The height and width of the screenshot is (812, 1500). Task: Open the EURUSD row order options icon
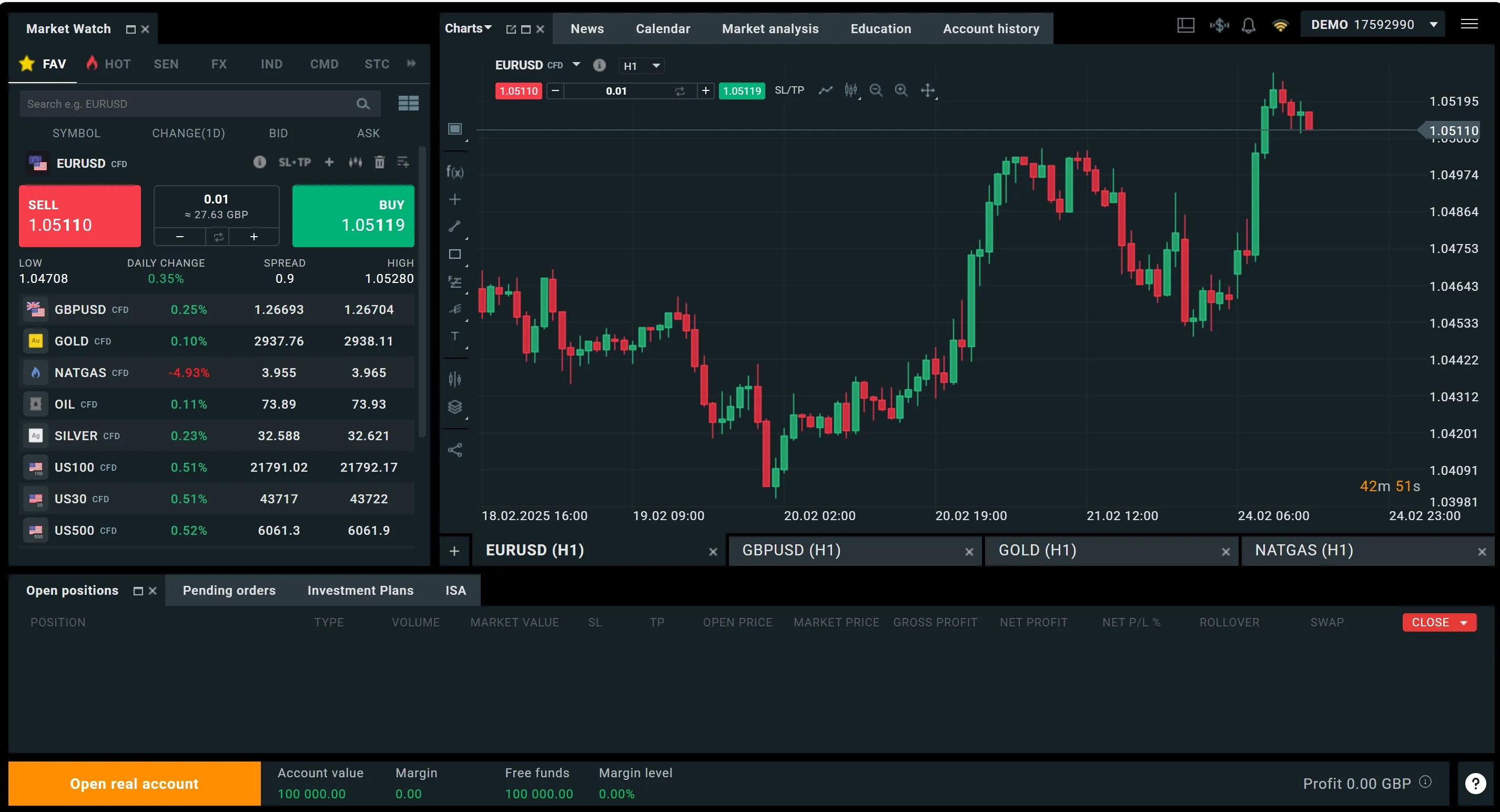pos(403,163)
